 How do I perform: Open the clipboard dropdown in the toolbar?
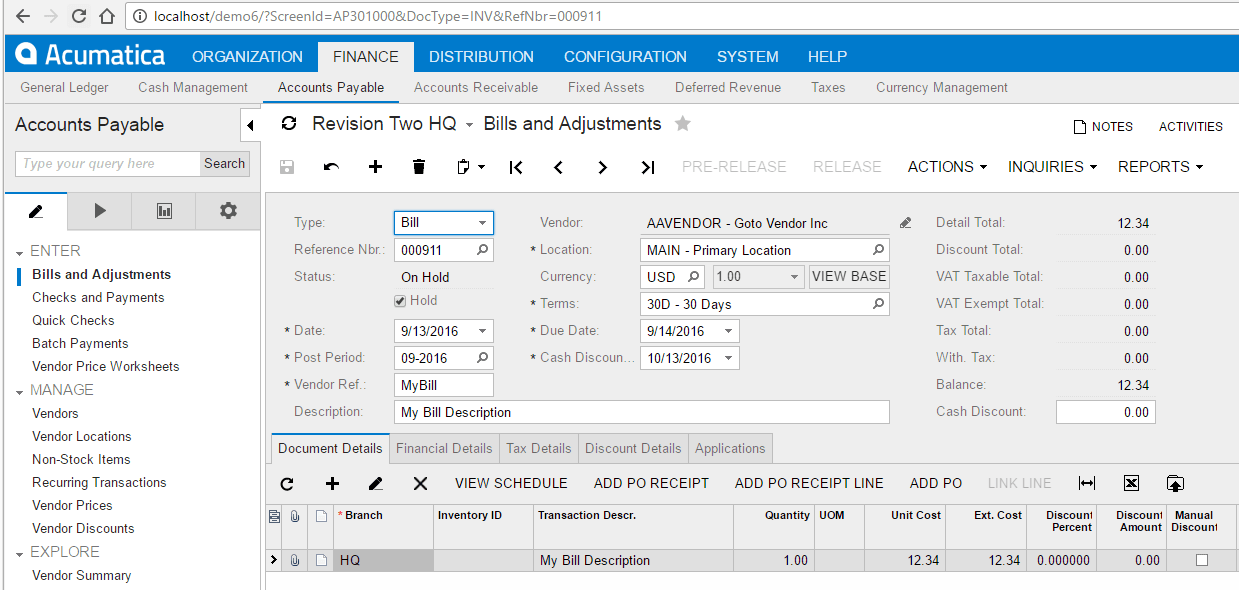tap(470, 167)
